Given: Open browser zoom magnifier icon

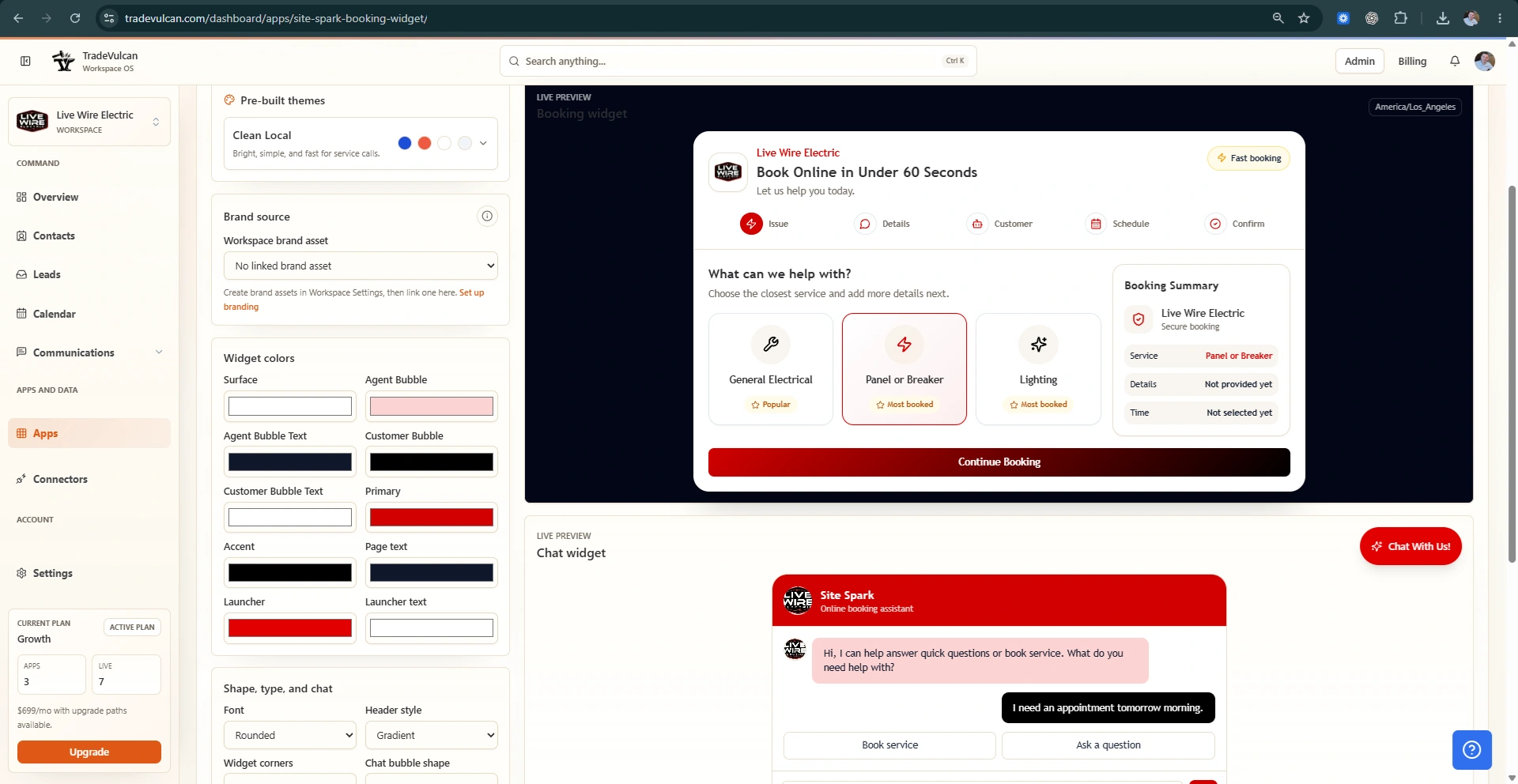Looking at the screenshot, I should 1278,18.
